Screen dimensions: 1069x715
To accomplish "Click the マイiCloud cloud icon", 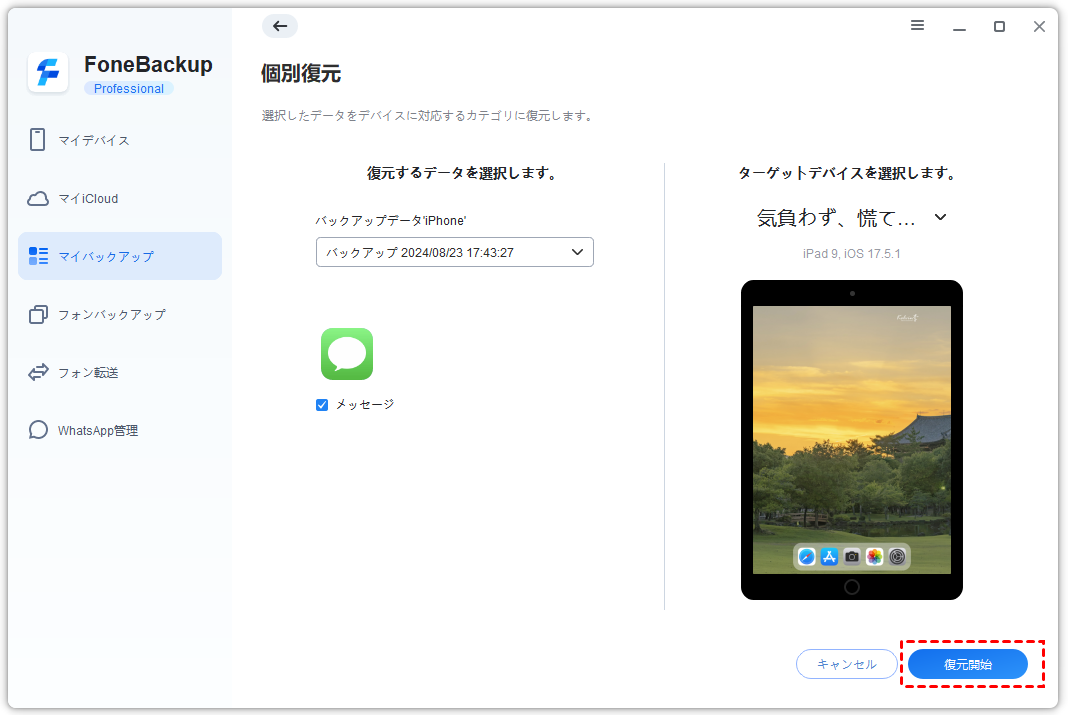I will (x=38, y=198).
